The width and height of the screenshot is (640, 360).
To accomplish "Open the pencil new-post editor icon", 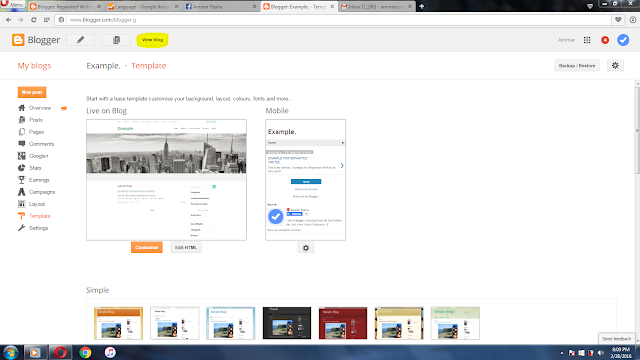I will (80, 40).
